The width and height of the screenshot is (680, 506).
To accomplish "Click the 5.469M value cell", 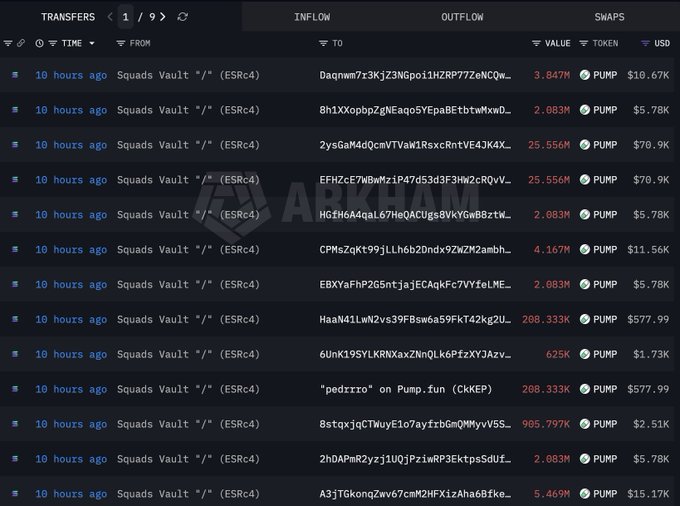I will [552, 494].
